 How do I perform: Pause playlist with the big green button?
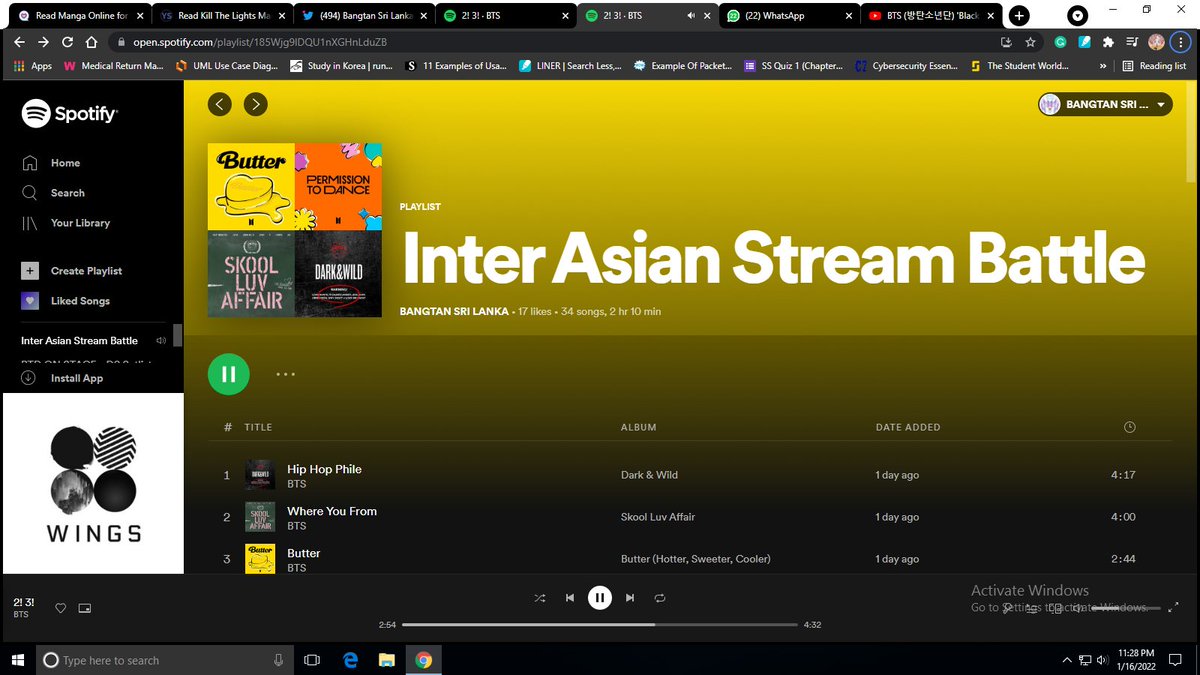(229, 374)
